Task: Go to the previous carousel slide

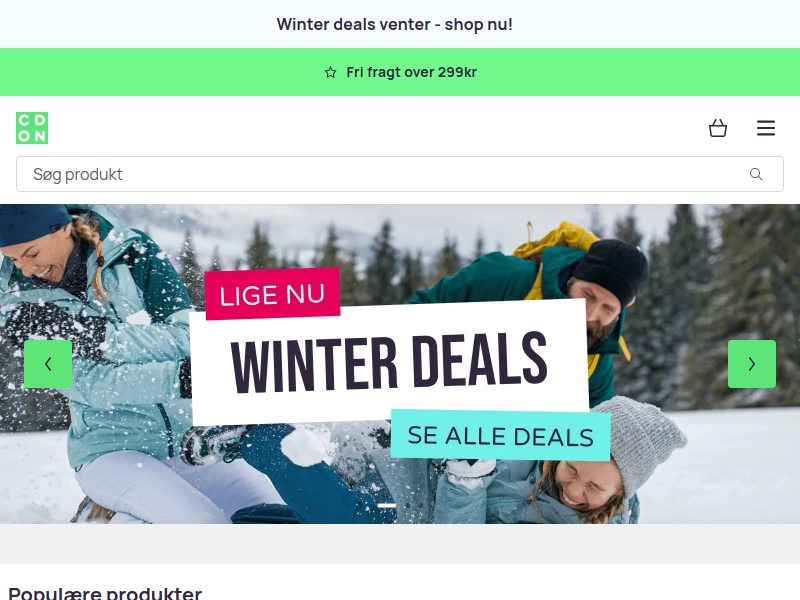Action: point(48,364)
